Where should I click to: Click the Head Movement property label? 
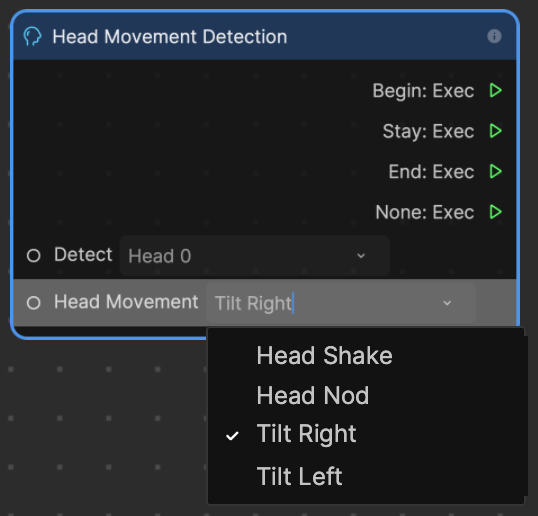[126, 302]
